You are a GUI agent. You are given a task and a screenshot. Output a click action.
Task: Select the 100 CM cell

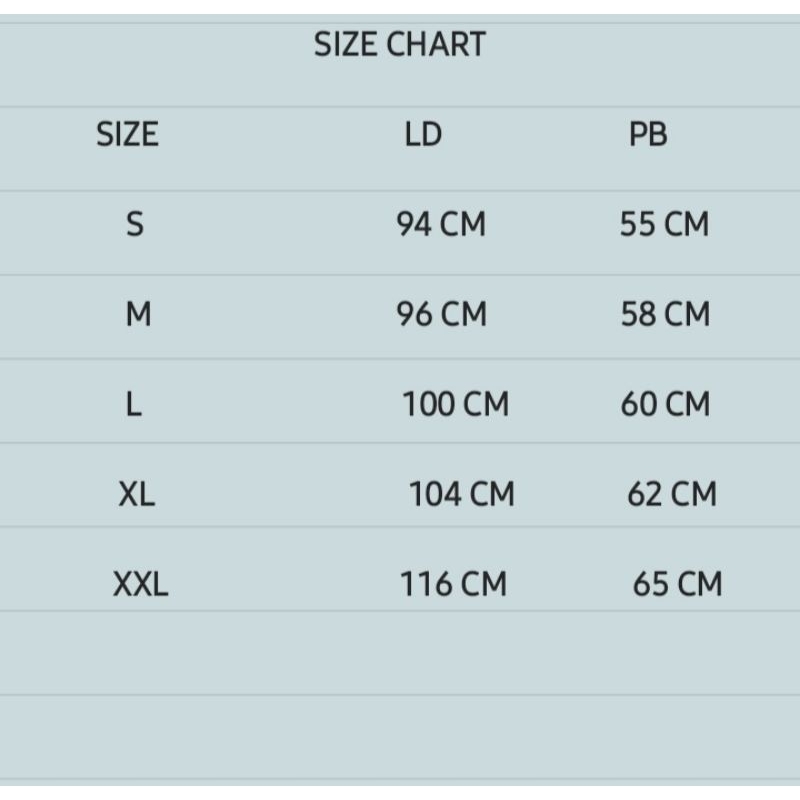point(455,404)
